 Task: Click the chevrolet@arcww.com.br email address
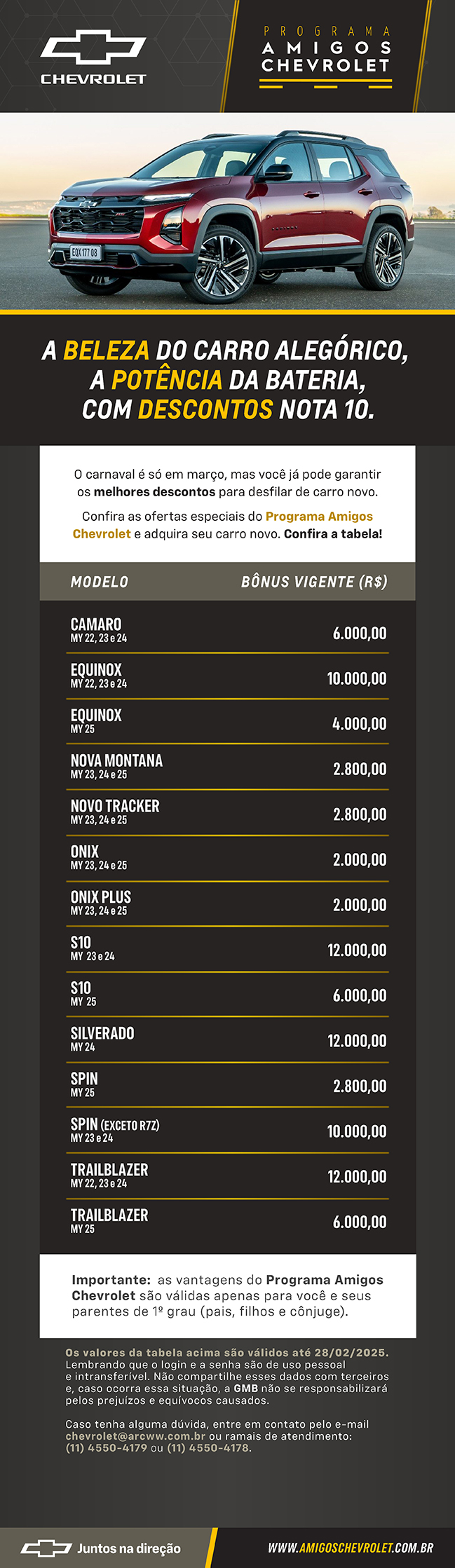(x=135, y=1436)
